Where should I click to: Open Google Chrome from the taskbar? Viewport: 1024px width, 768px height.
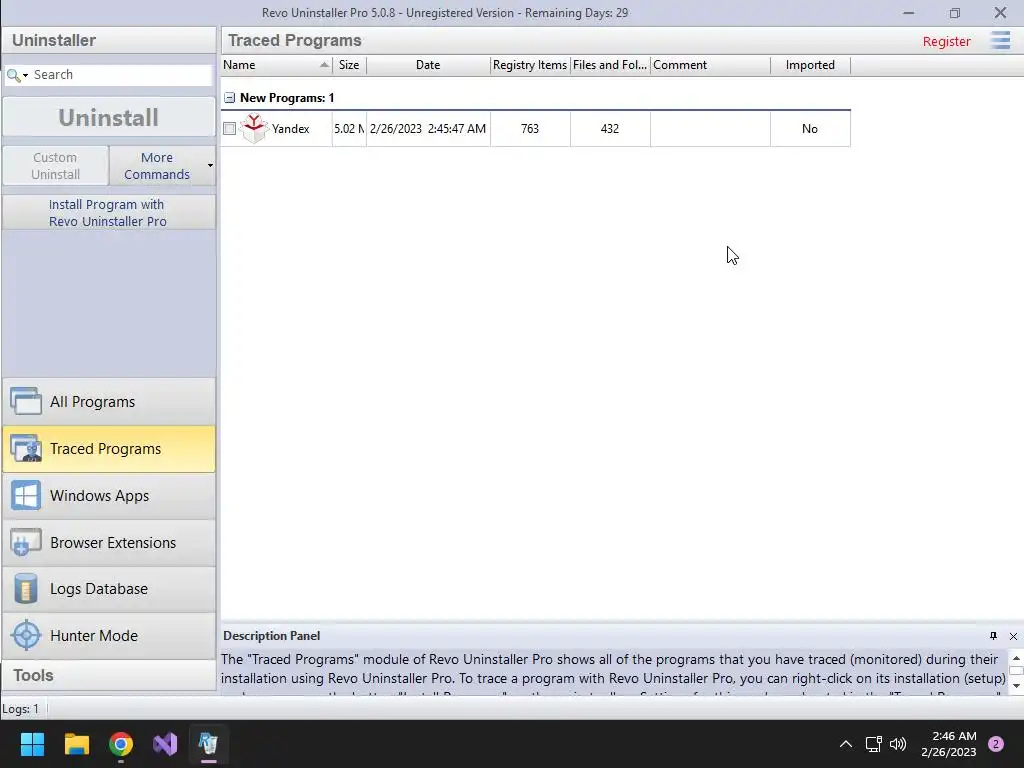coord(121,744)
